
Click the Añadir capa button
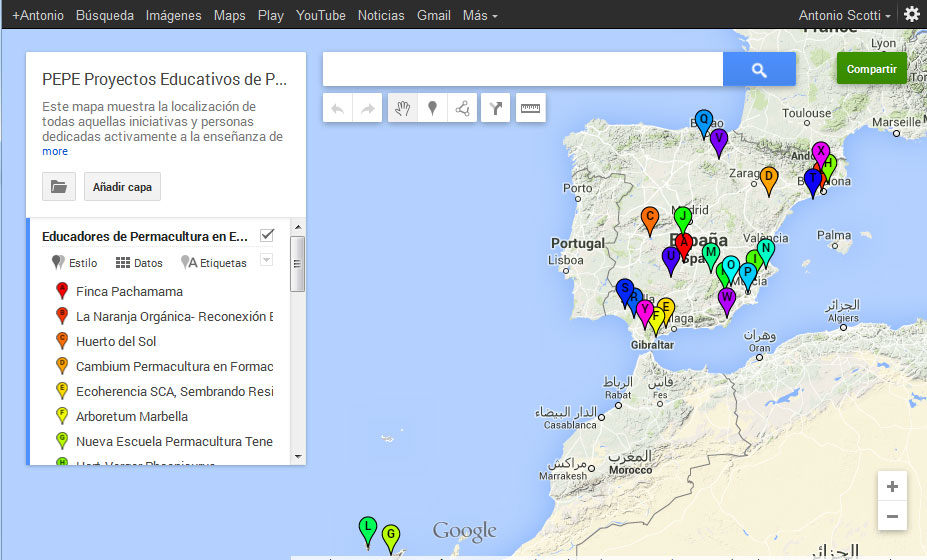122,187
